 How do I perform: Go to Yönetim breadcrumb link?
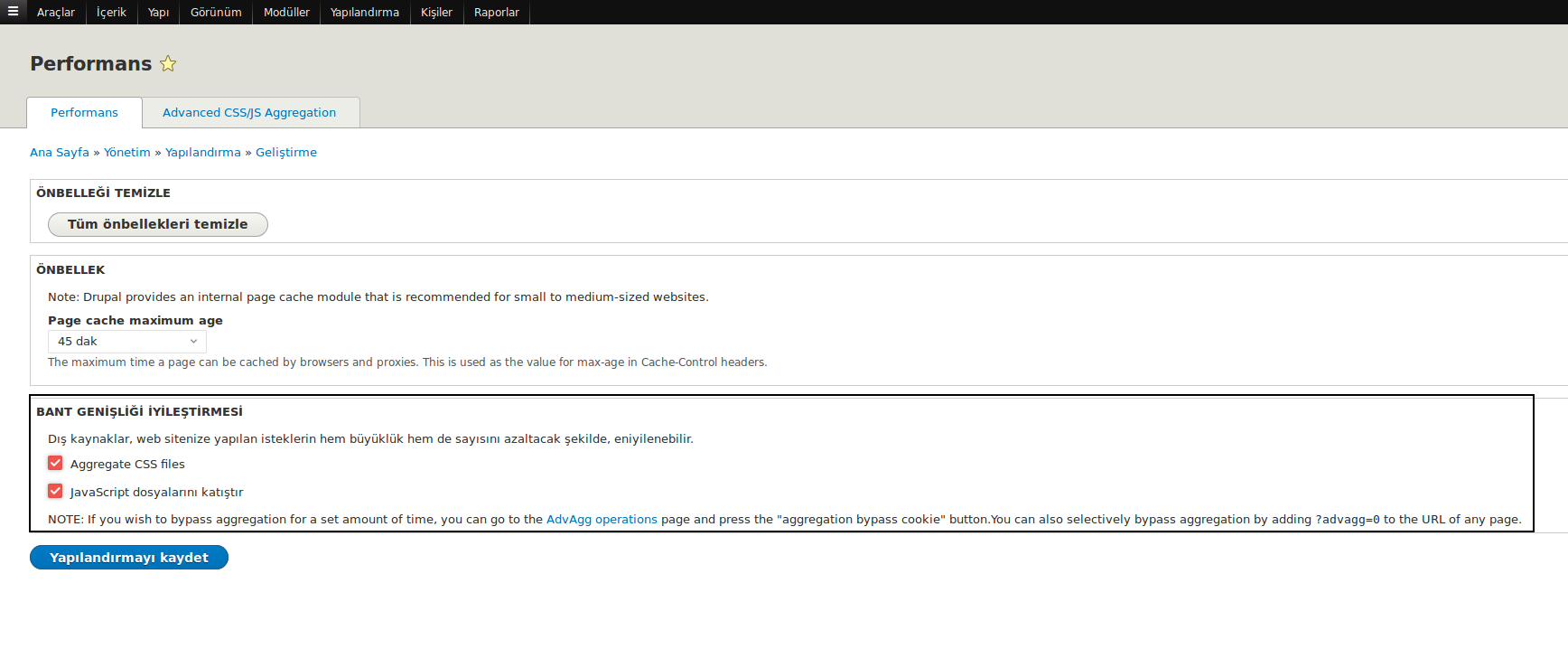(x=127, y=152)
